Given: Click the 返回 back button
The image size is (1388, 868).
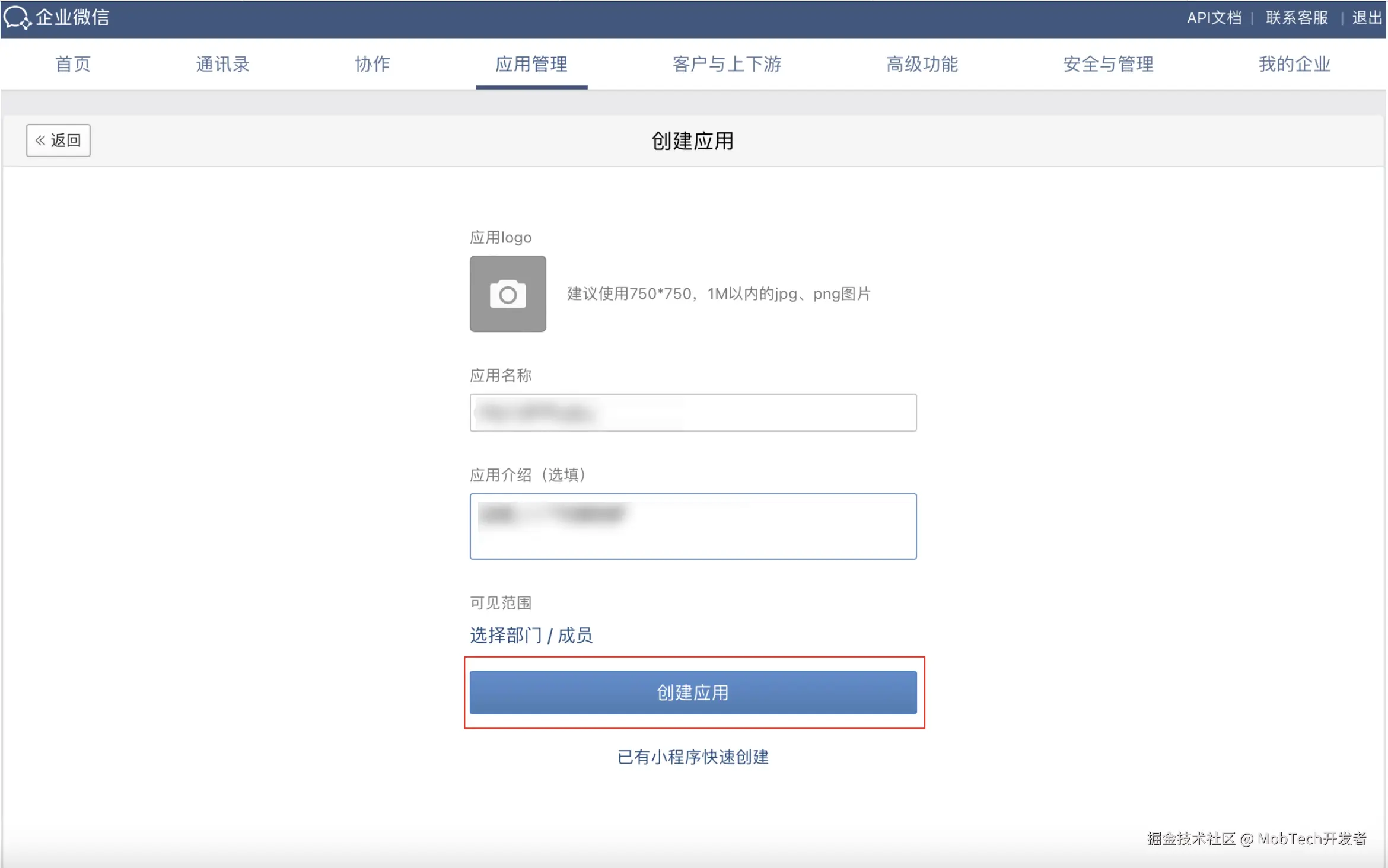Looking at the screenshot, I should 58,141.
